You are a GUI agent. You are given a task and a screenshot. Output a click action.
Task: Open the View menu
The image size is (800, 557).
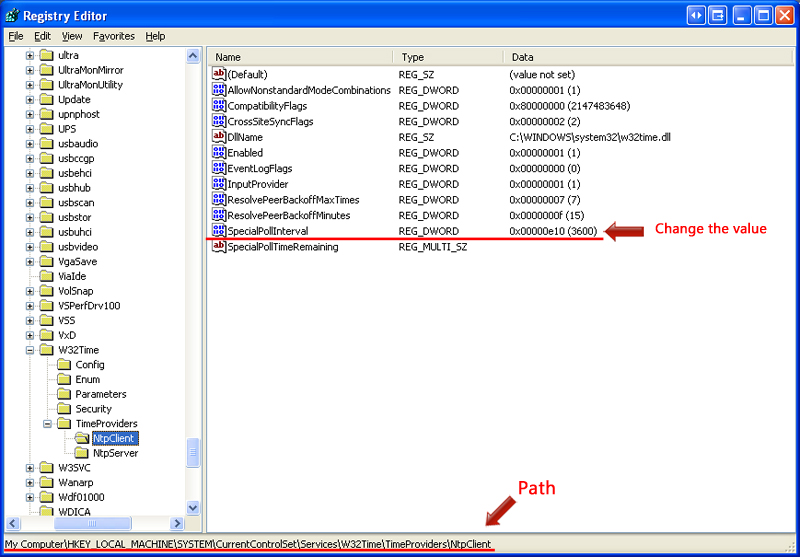click(72, 36)
